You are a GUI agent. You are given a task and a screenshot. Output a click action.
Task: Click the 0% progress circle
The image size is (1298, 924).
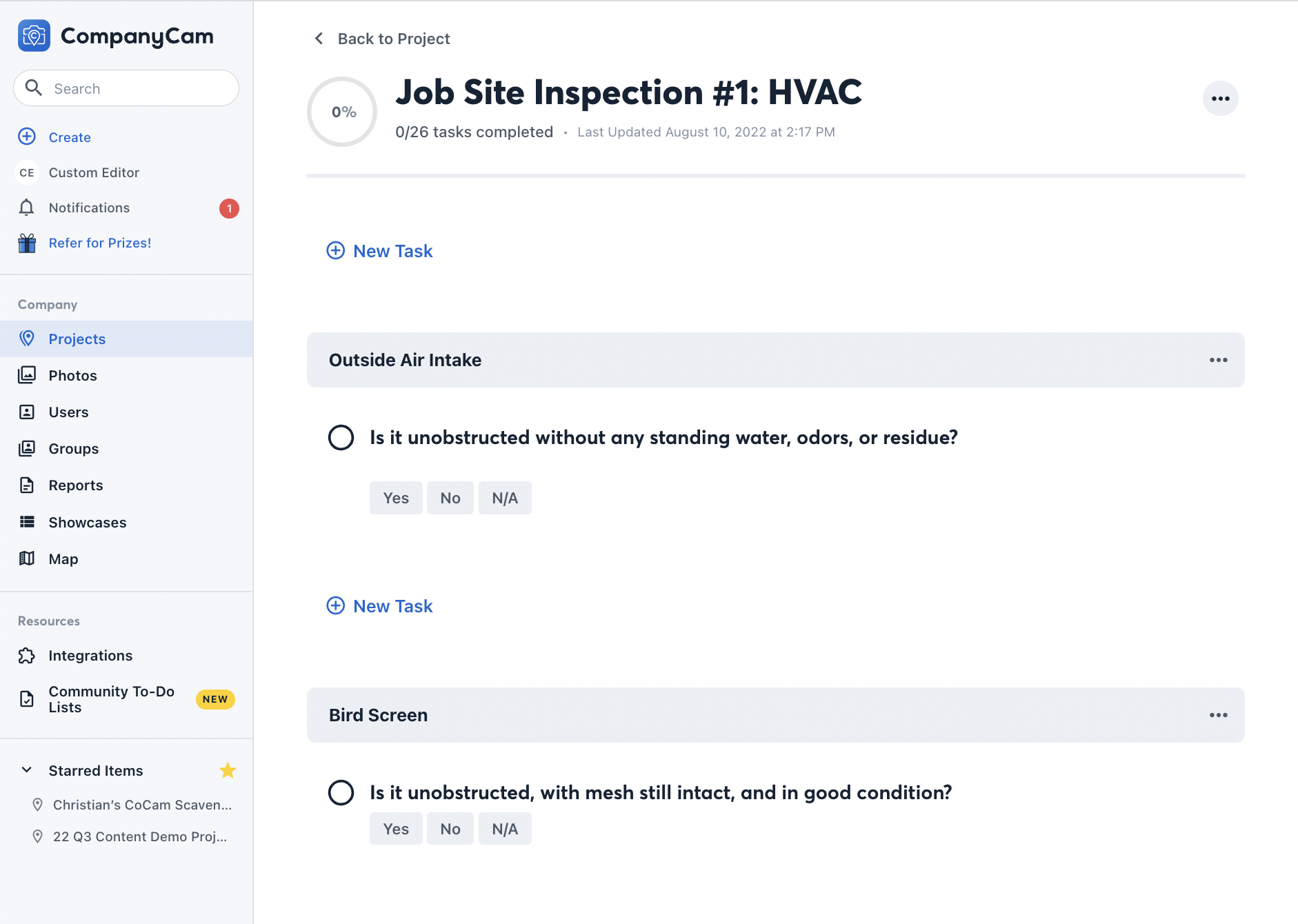tap(342, 112)
